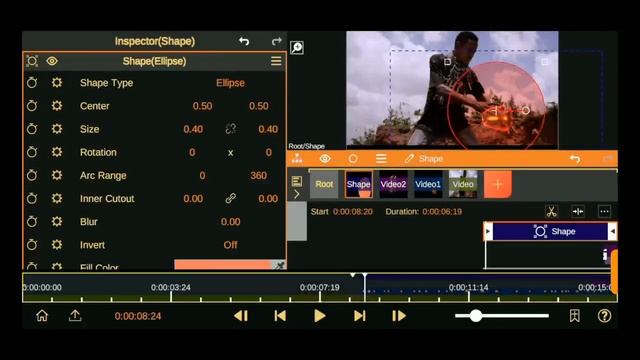640x360 pixels.
Task: Click timeline ruler at 0:00:03:24
Action: tap(171, 287)
